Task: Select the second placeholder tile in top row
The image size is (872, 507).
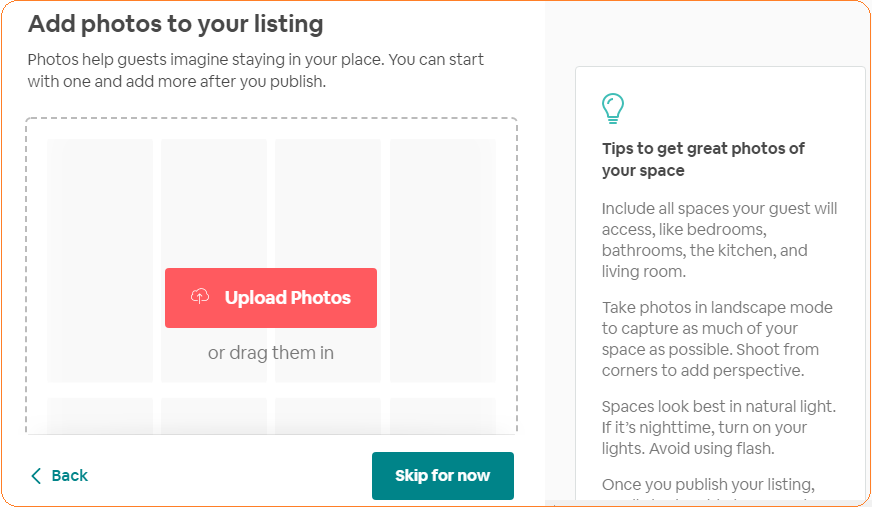Action: [214, 200]
